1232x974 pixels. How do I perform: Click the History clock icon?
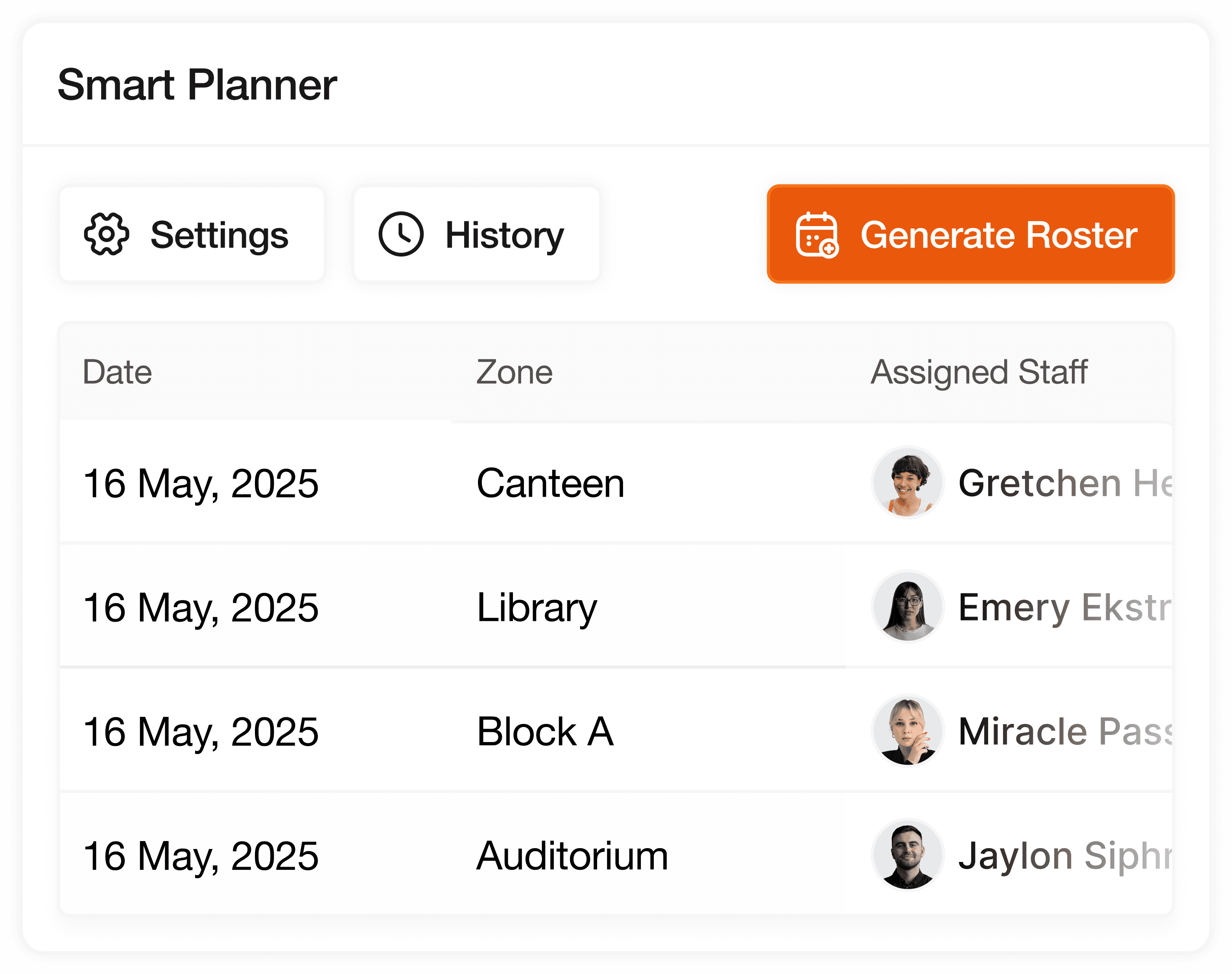coord(401,234)
